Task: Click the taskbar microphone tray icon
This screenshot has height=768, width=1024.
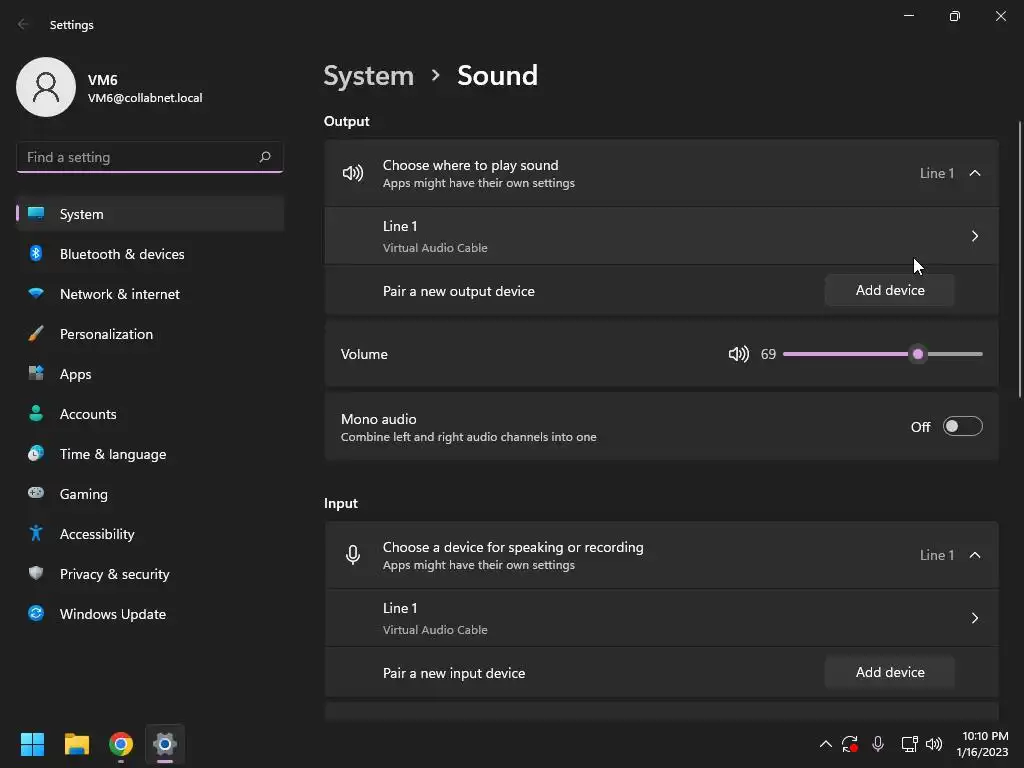Action: tap(878, 744)
